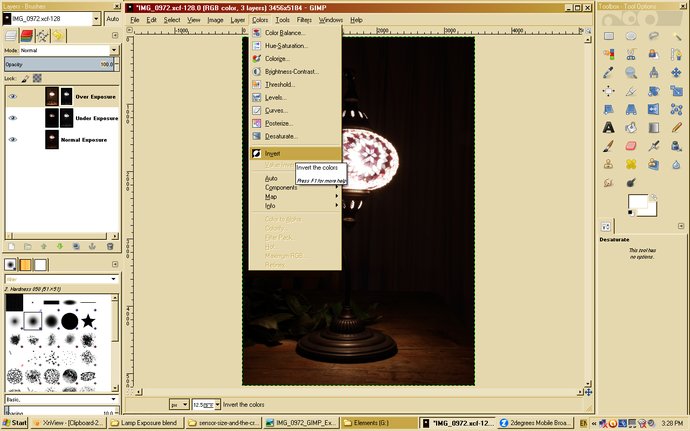Select the Ellipse Select tool

[x=631, y=36]
